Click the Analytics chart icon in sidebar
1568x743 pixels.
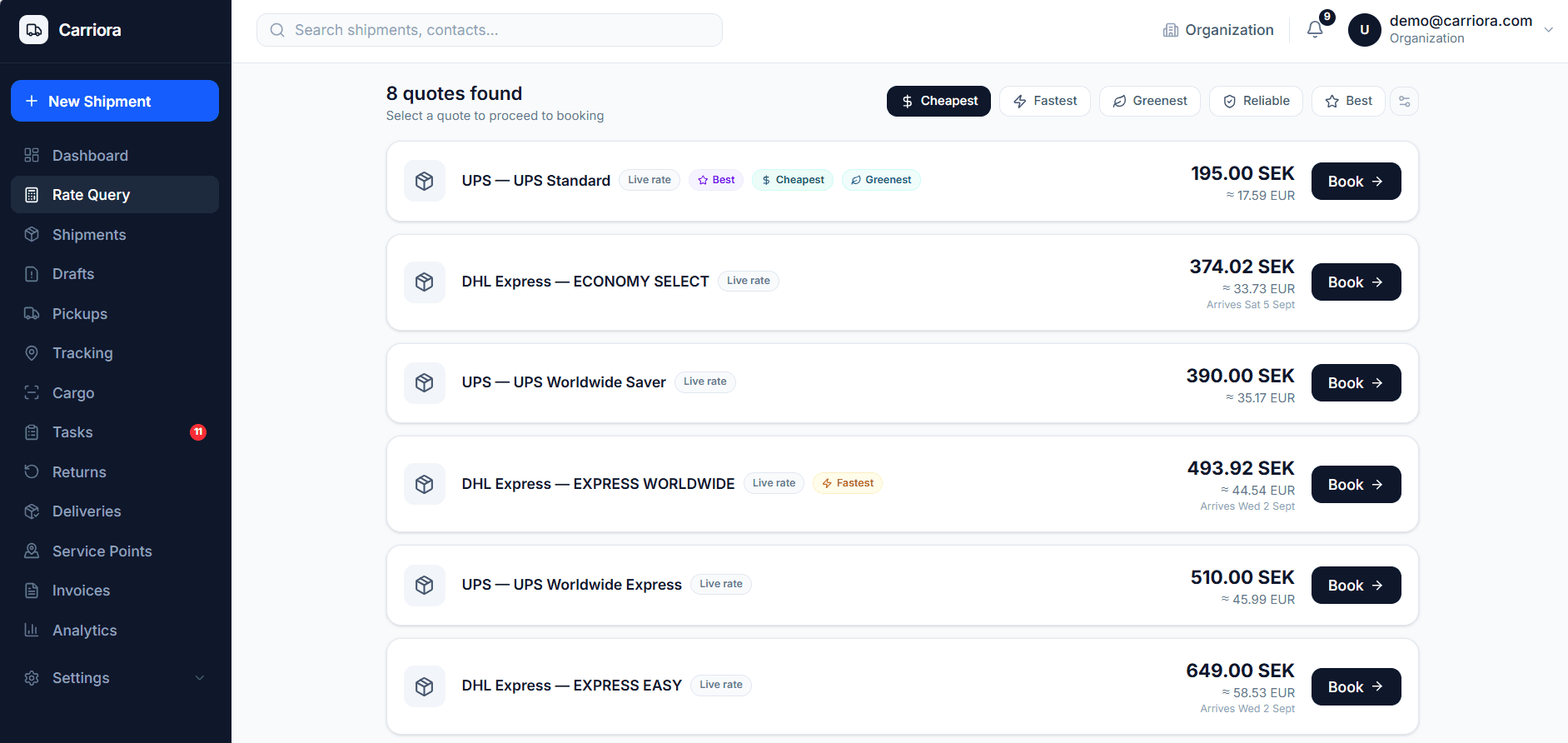click(32, 630)
